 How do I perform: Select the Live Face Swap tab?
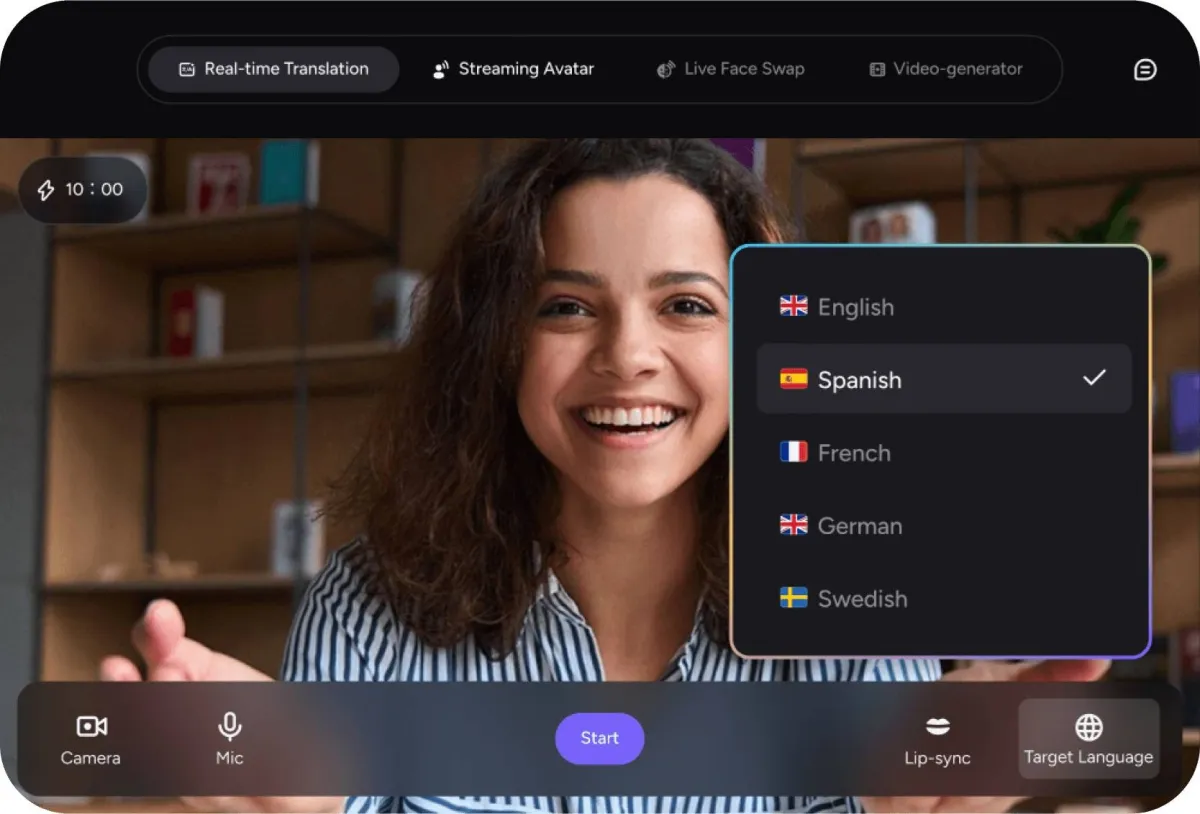730,69
